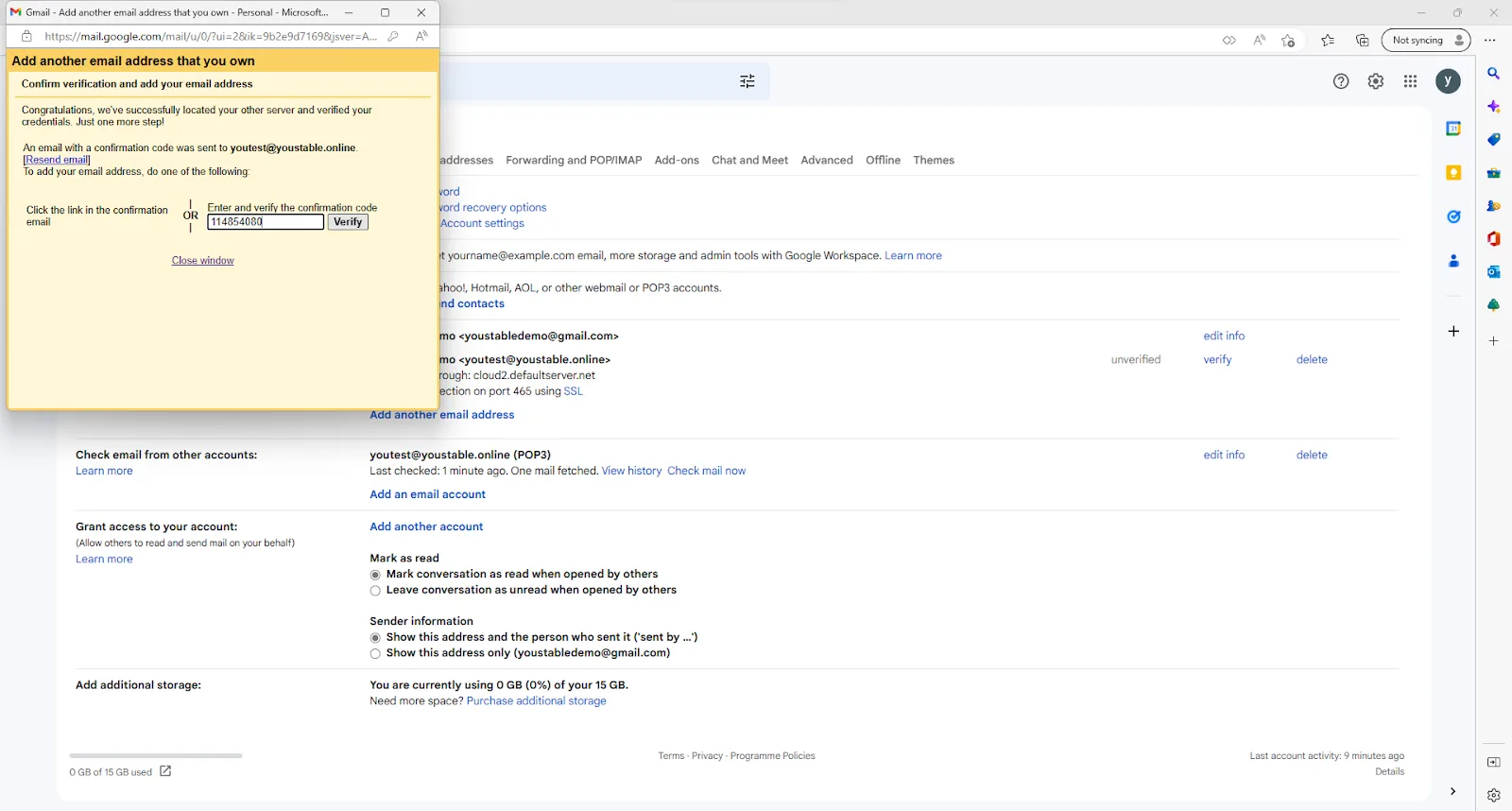Click the SSL link
The height and width of the screenshot is (811, 1512).
(x=573, y=391)
